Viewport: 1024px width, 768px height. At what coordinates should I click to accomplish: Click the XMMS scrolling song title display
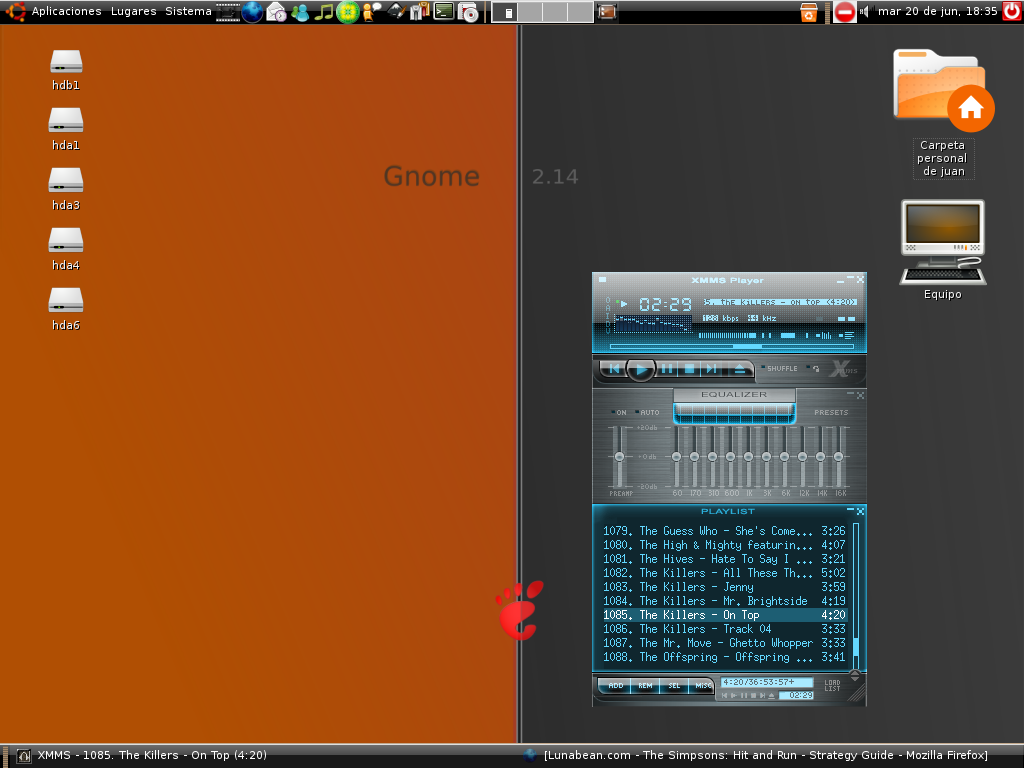click(780, 302)
